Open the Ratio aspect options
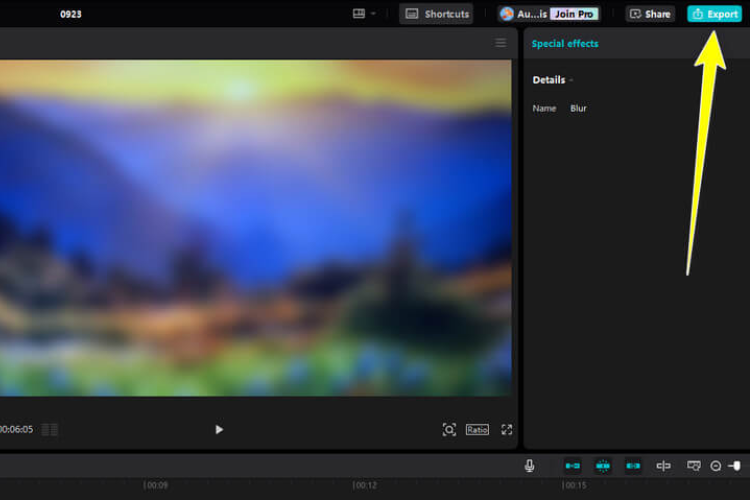This screenshot has width=750, height=500. point(477,430)
